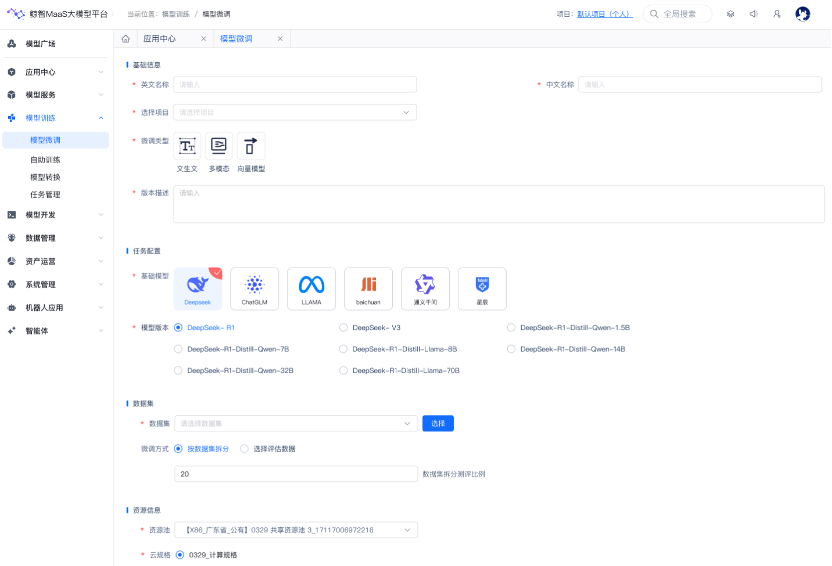This screenshot has height=566, width=832.
Task: Expand the 模型服务 sidebar menu
Action: click(101, 95)
